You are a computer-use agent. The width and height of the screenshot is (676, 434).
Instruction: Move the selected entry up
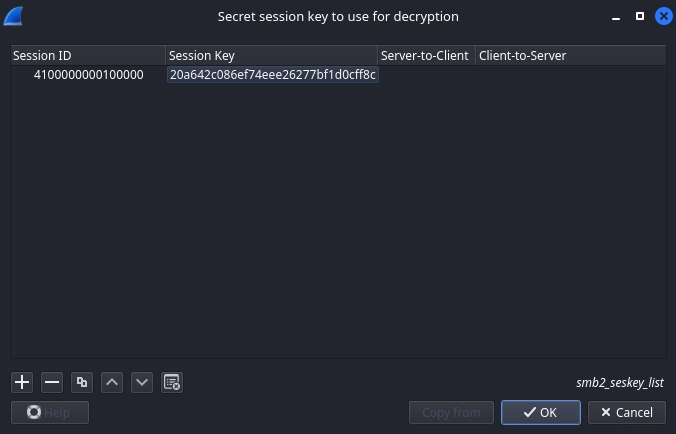click(x=112, y=382)
